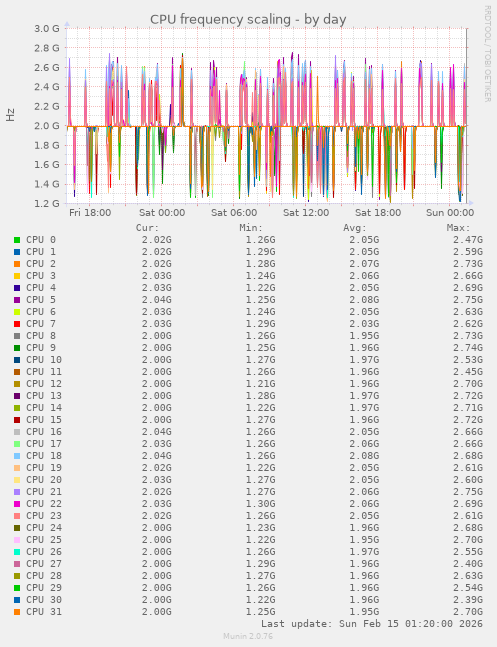Screen dimensions: 497x647
Task: Click the 'CPU 28' legend label
Action: (x=44, y=576)
